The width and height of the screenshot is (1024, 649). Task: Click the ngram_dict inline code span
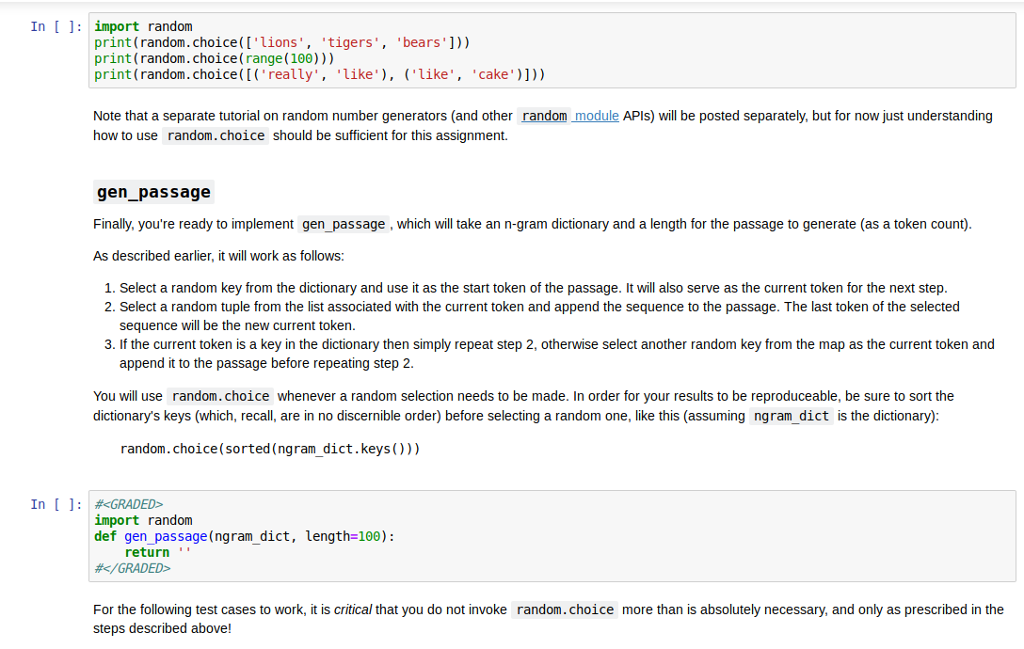tap(789, 416)
